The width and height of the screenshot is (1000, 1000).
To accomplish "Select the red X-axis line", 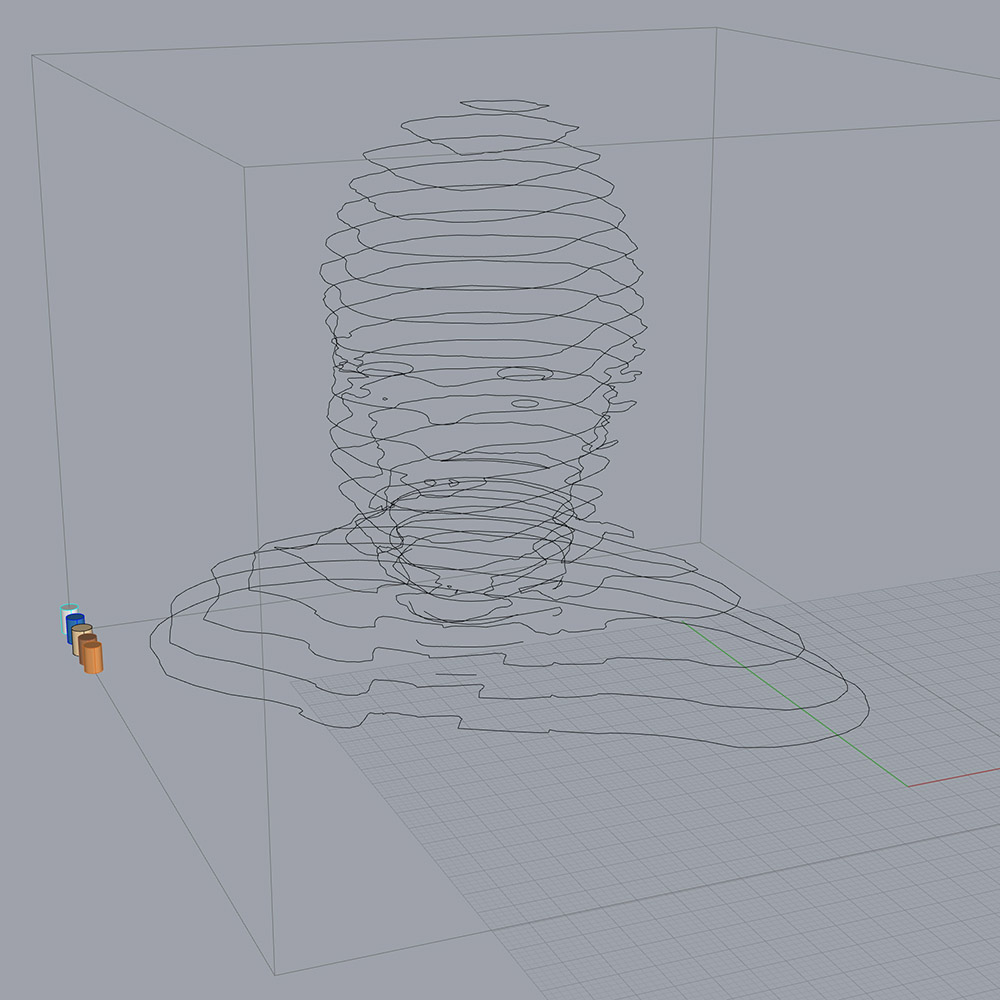I will click(x=954, y=779).
